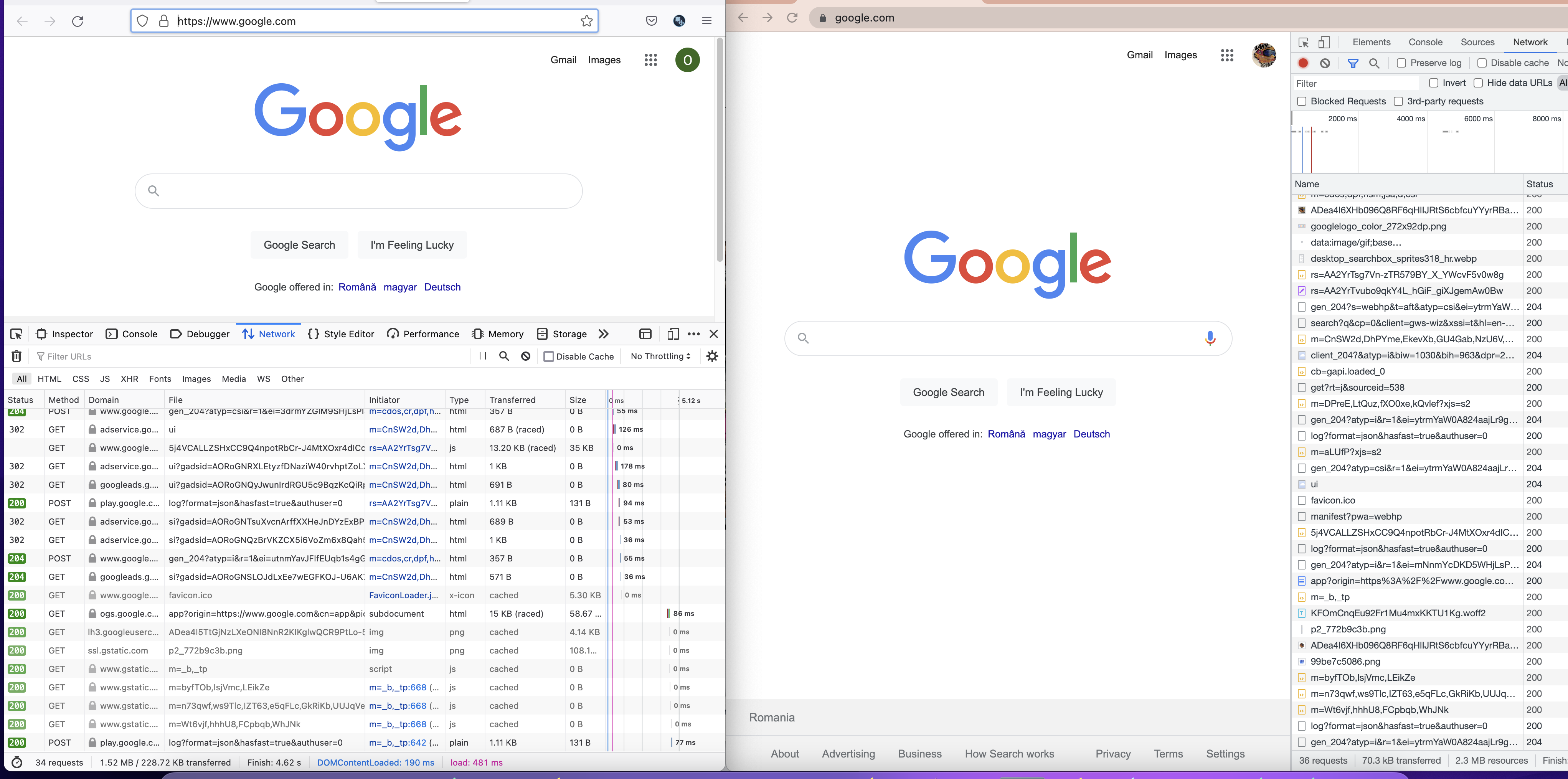
Task: Open Firefox network settings gear
Action: pyautogui.click(x=712, y=356)
